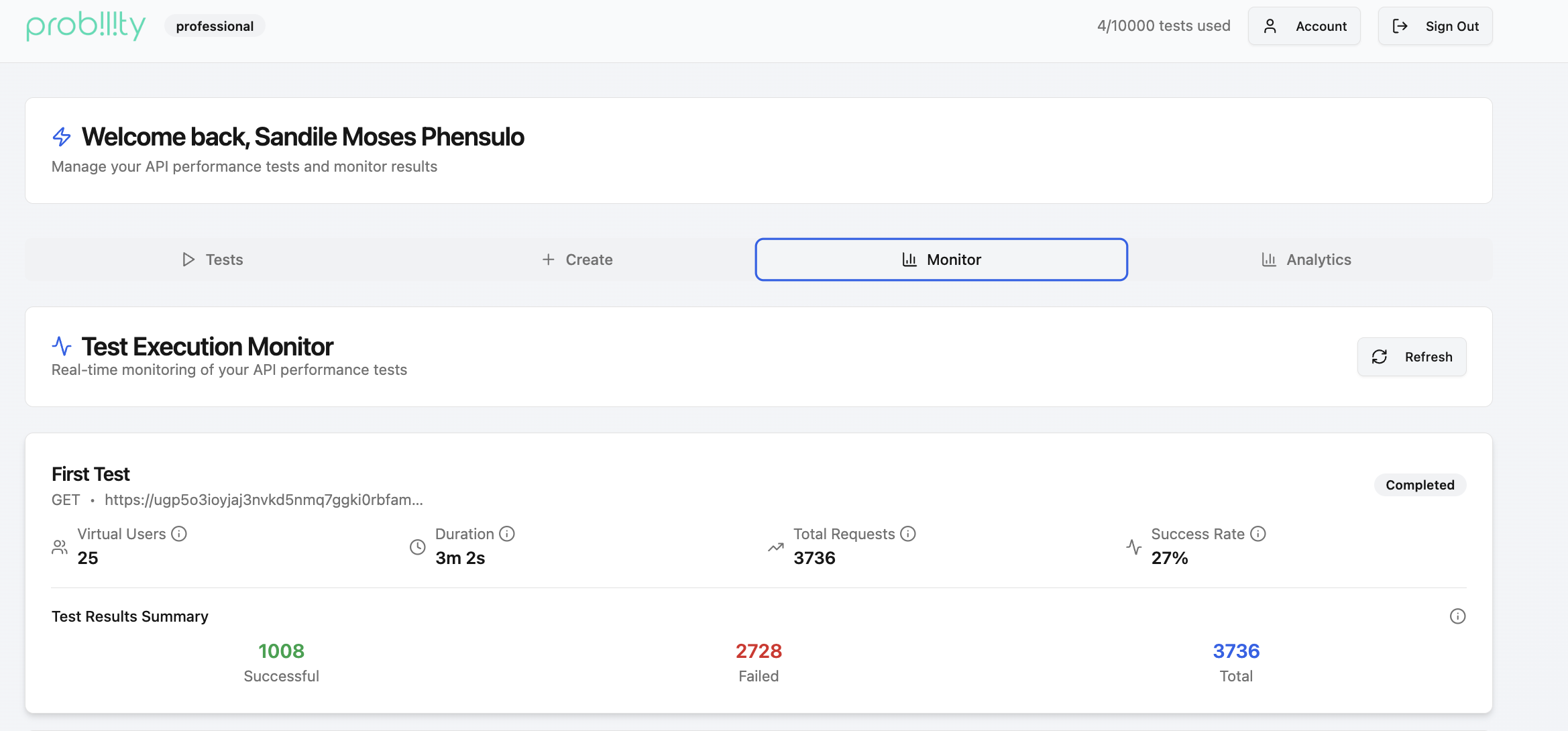Click the Success Rate info icon

[x=1258, y=534]
